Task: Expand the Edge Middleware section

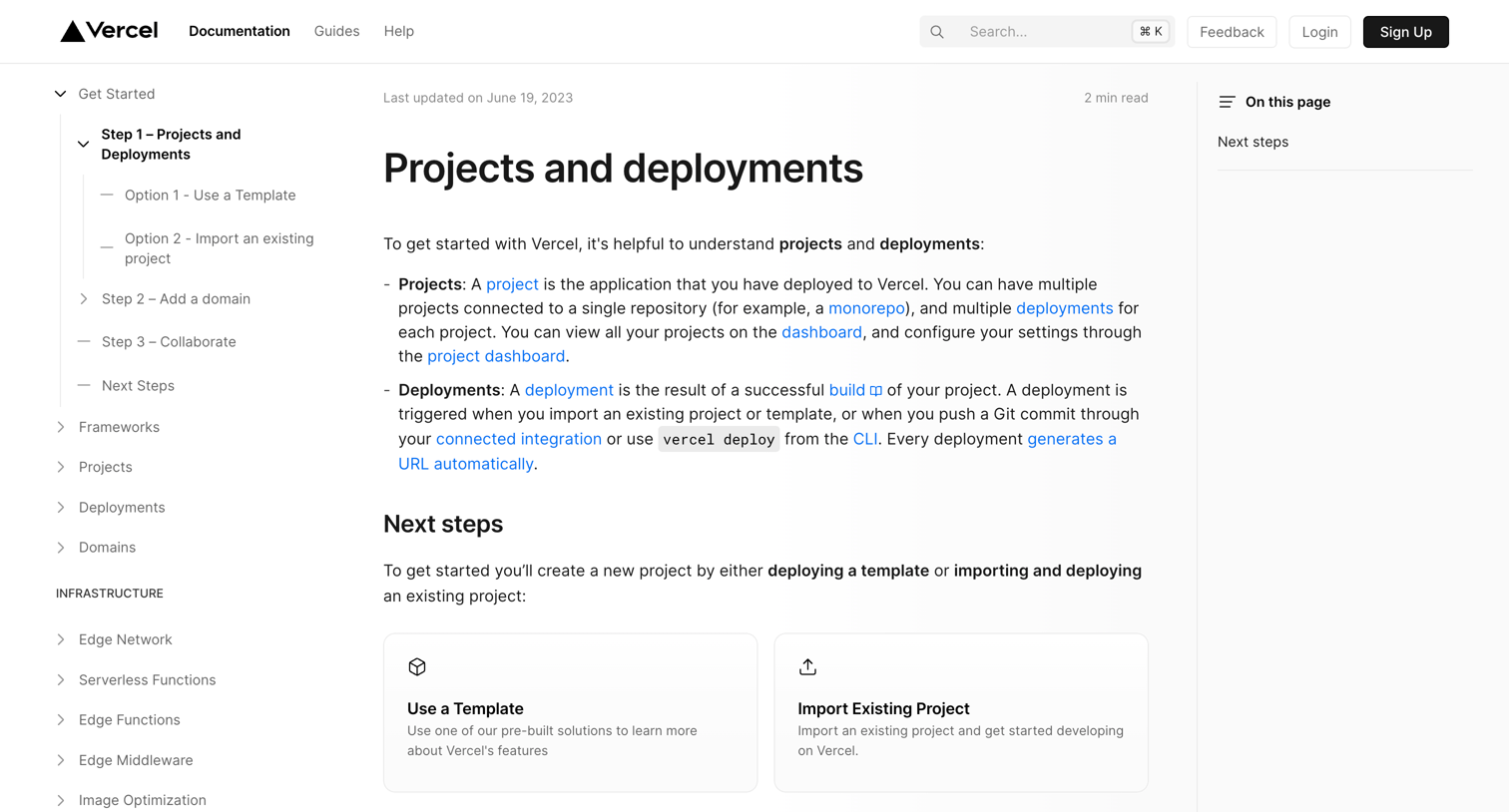Action: [x=61, y=760]
